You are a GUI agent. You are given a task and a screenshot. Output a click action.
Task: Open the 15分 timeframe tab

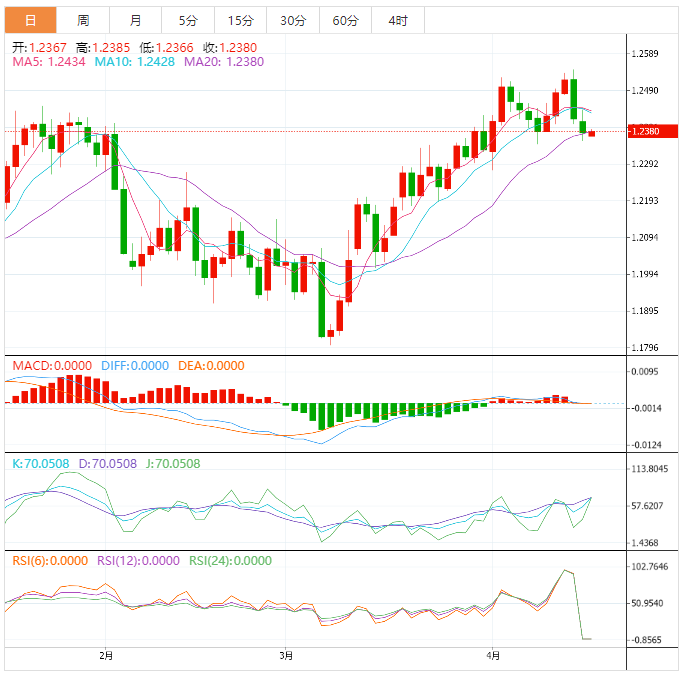tap(240, 20)
